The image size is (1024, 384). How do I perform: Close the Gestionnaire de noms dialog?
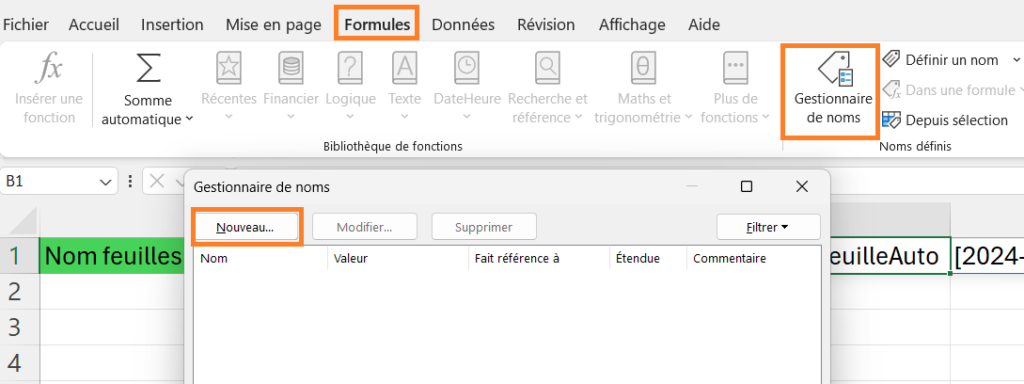click(x=802, y=187)
